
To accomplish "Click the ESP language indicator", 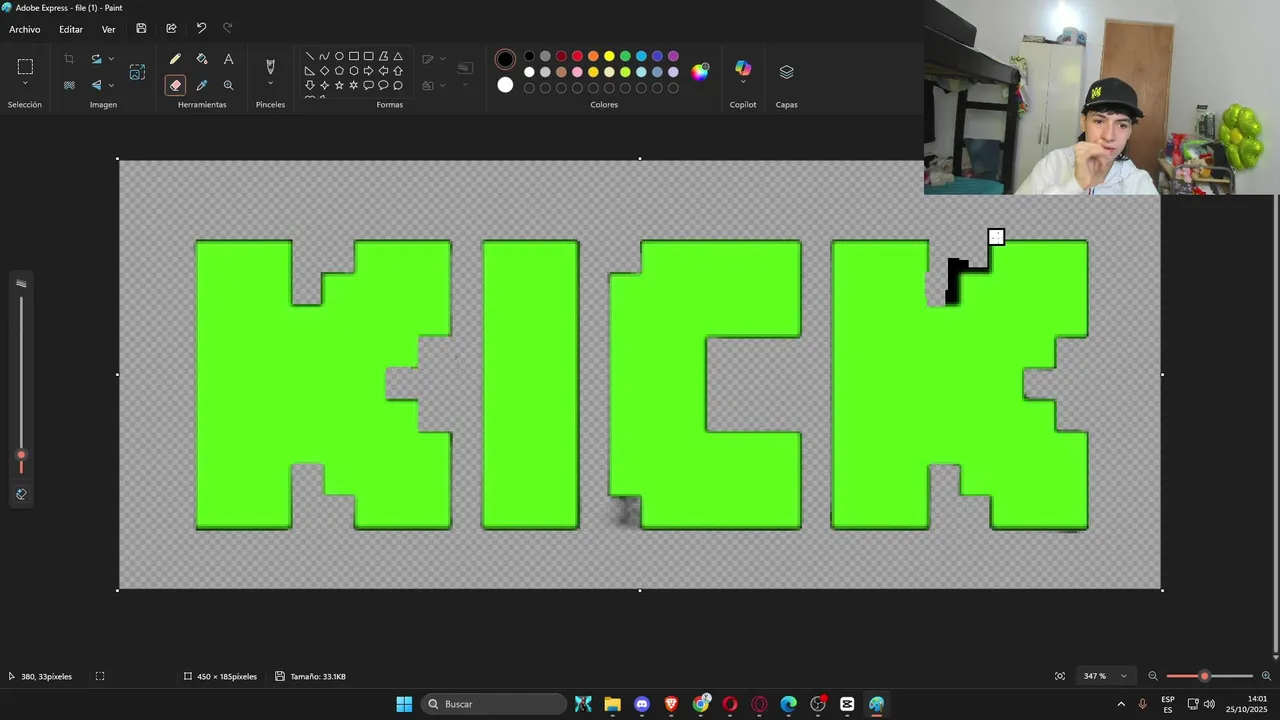I will point(1168,704).
